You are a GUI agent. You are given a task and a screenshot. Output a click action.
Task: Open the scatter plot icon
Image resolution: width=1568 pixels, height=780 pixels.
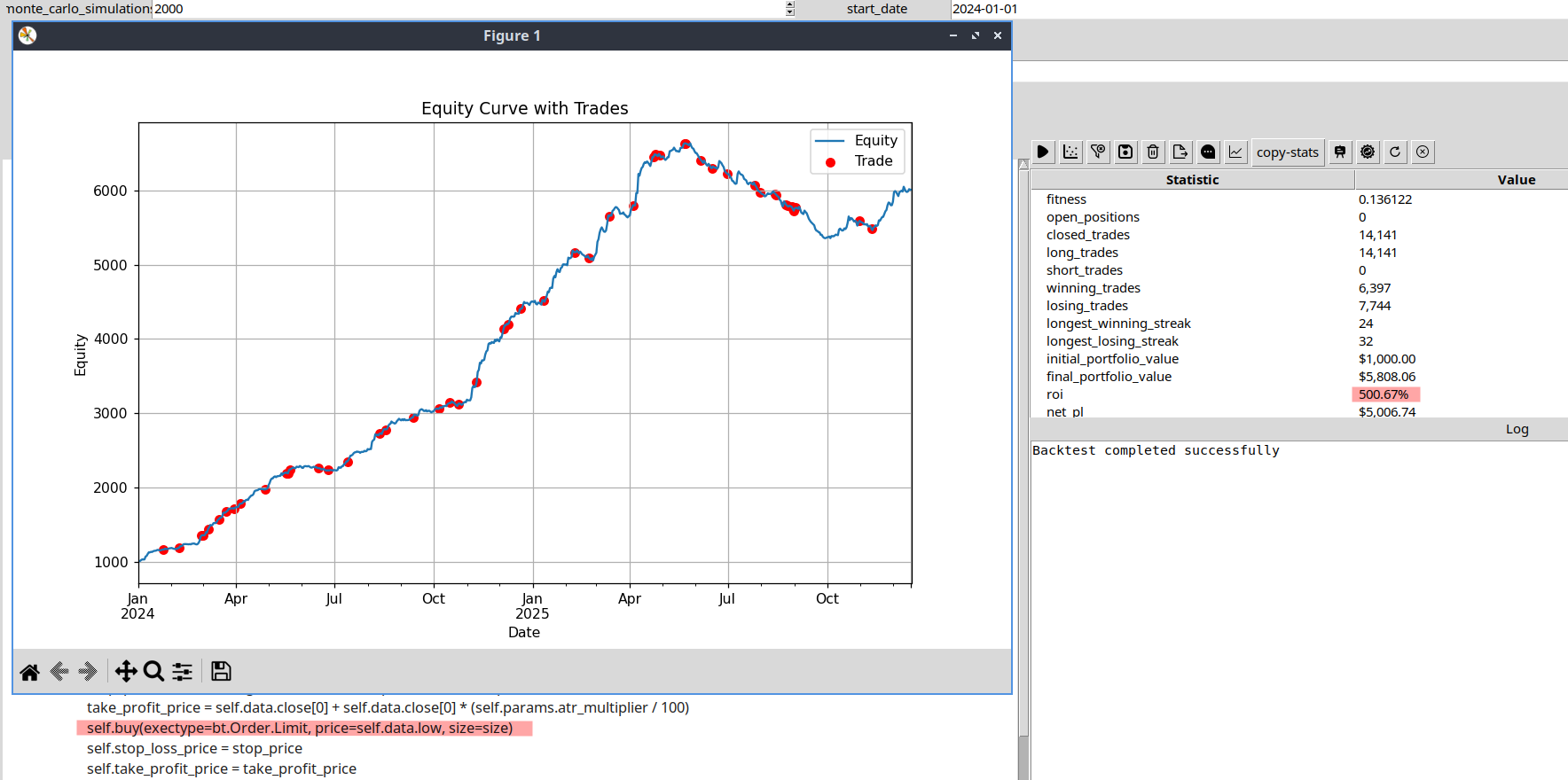(1070, 152)
